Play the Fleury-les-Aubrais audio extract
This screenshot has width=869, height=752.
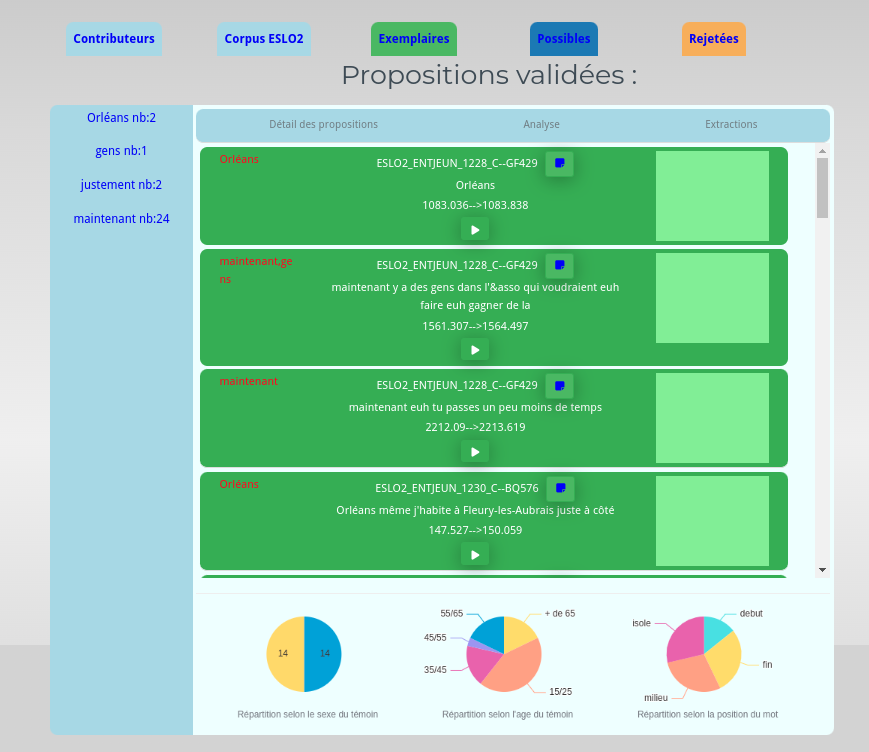(x=475, y=555)
